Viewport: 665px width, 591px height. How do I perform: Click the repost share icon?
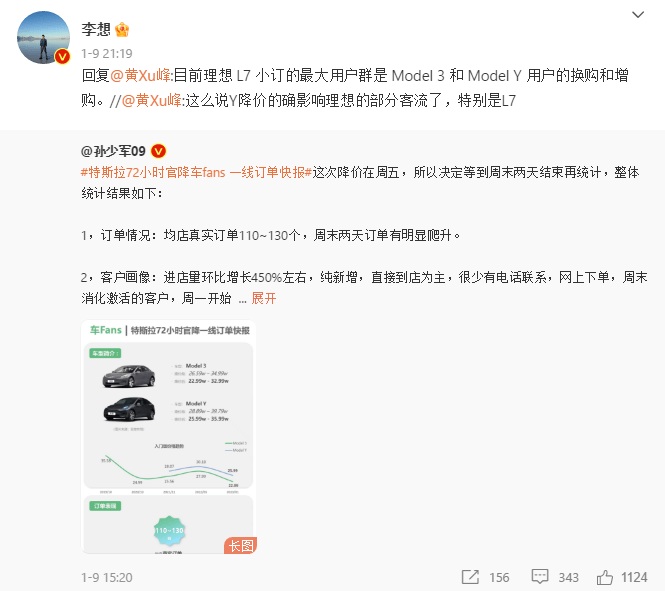pyautogui.click(x=470, y=577)
